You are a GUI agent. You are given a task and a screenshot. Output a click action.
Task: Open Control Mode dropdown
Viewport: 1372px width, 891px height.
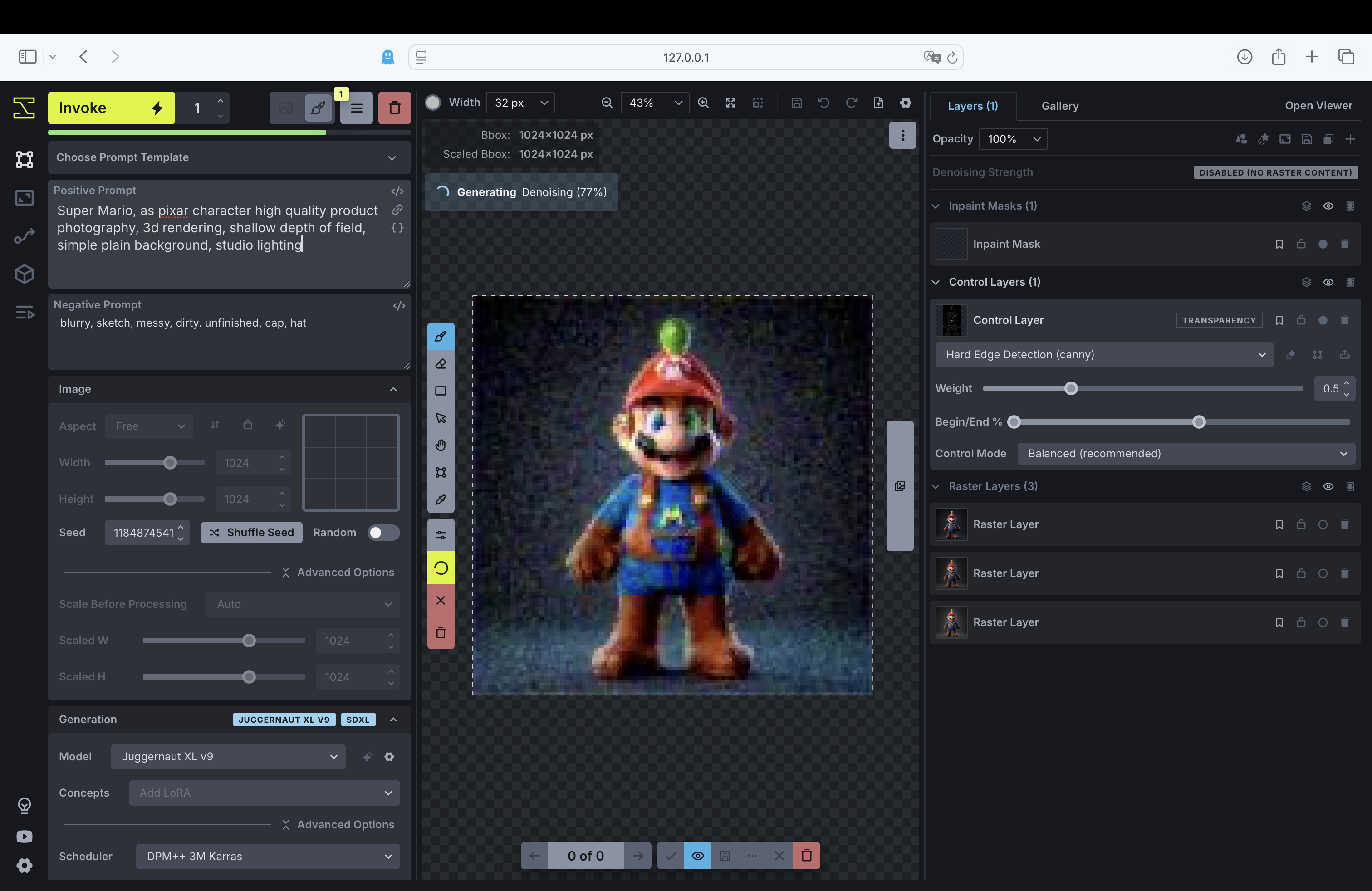click(1186, 454)
